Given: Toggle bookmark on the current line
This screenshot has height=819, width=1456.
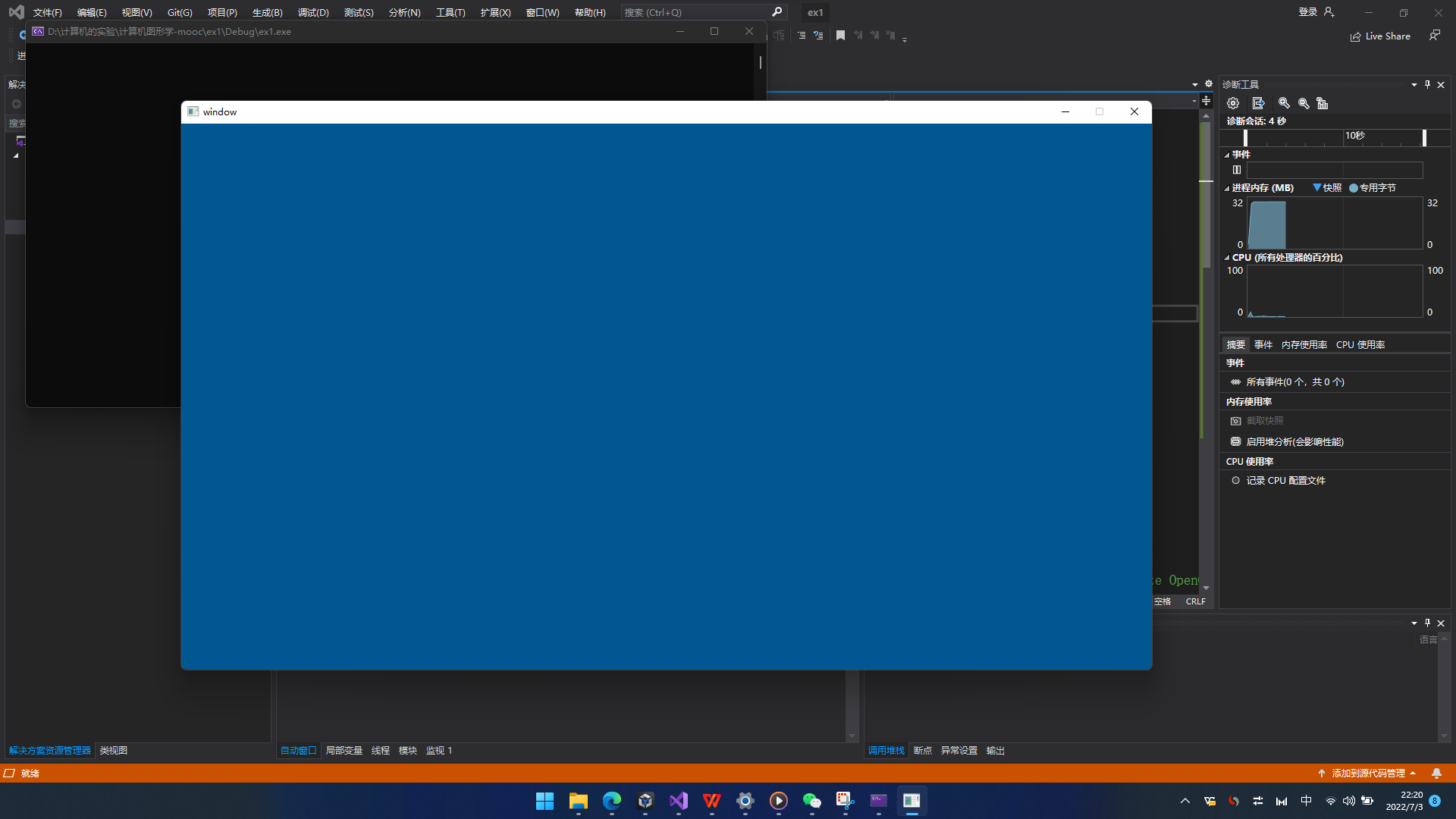Looking at the screenshot, I should pyautogui.click(x=840, y=36).
